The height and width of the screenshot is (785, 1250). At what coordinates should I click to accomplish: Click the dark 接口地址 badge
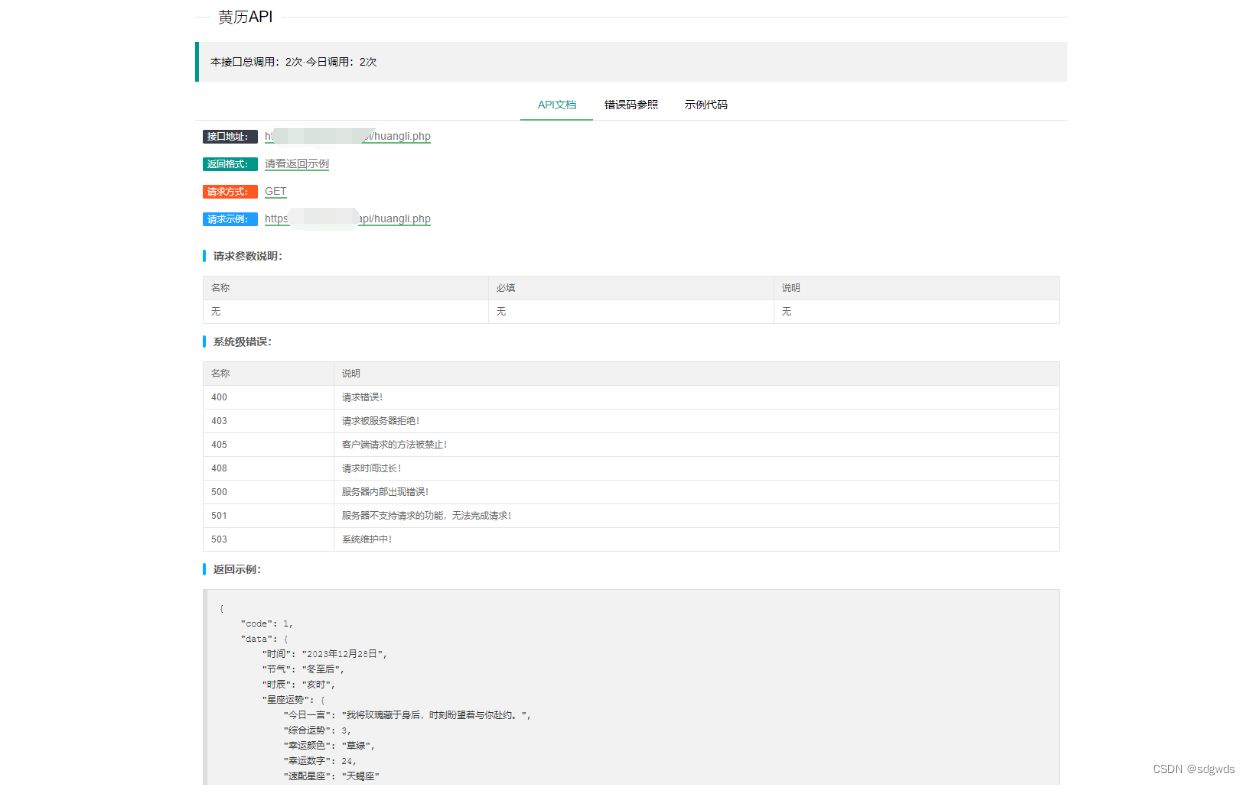click(230, 137)
